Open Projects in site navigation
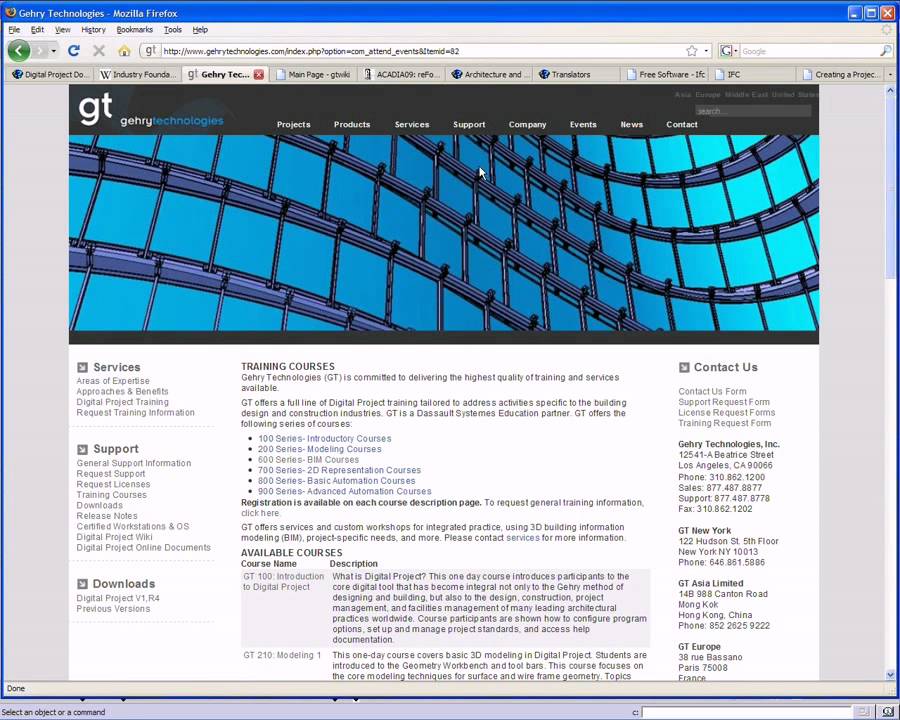This screenshot has width=900, height=720. point(293,125)
